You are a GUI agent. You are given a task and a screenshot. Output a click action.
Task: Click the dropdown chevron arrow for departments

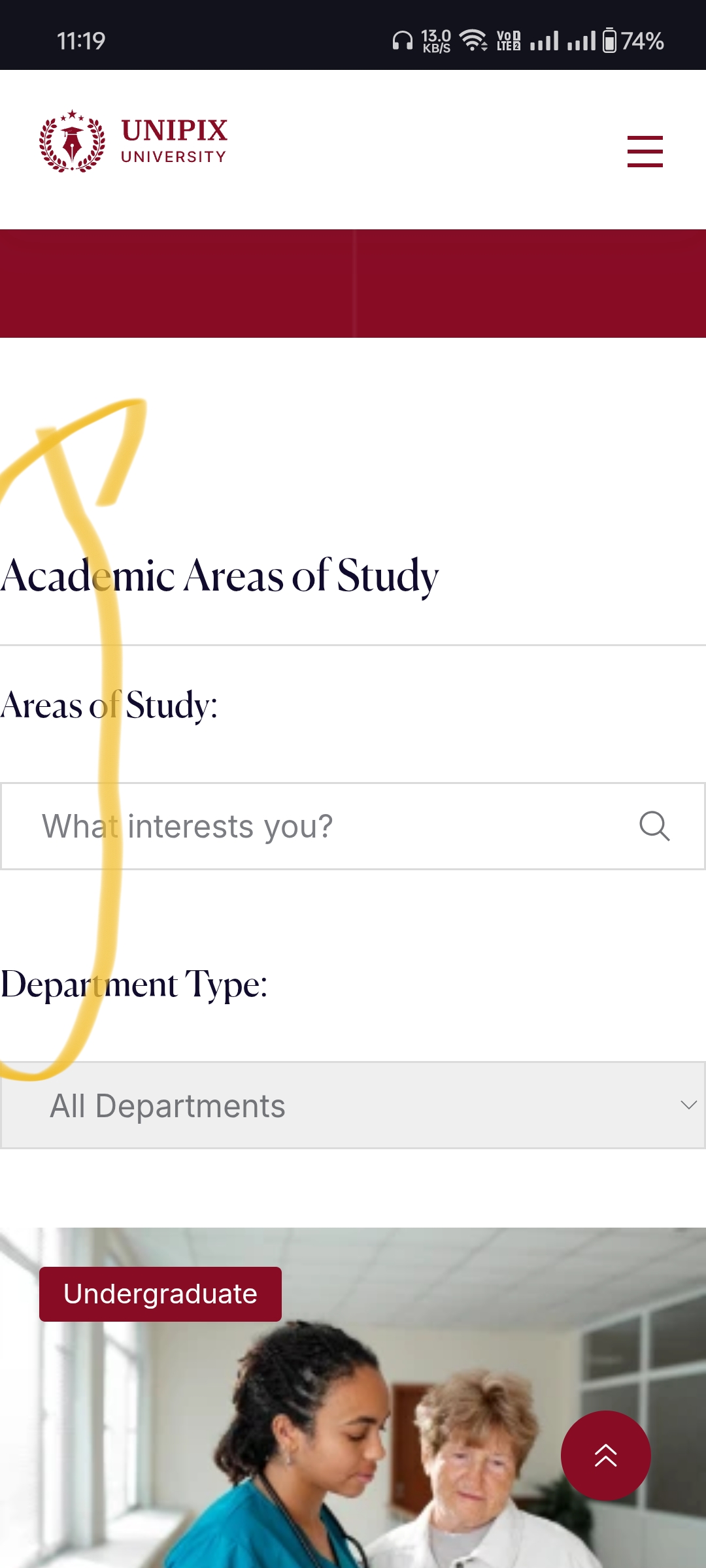(688, 1105)
